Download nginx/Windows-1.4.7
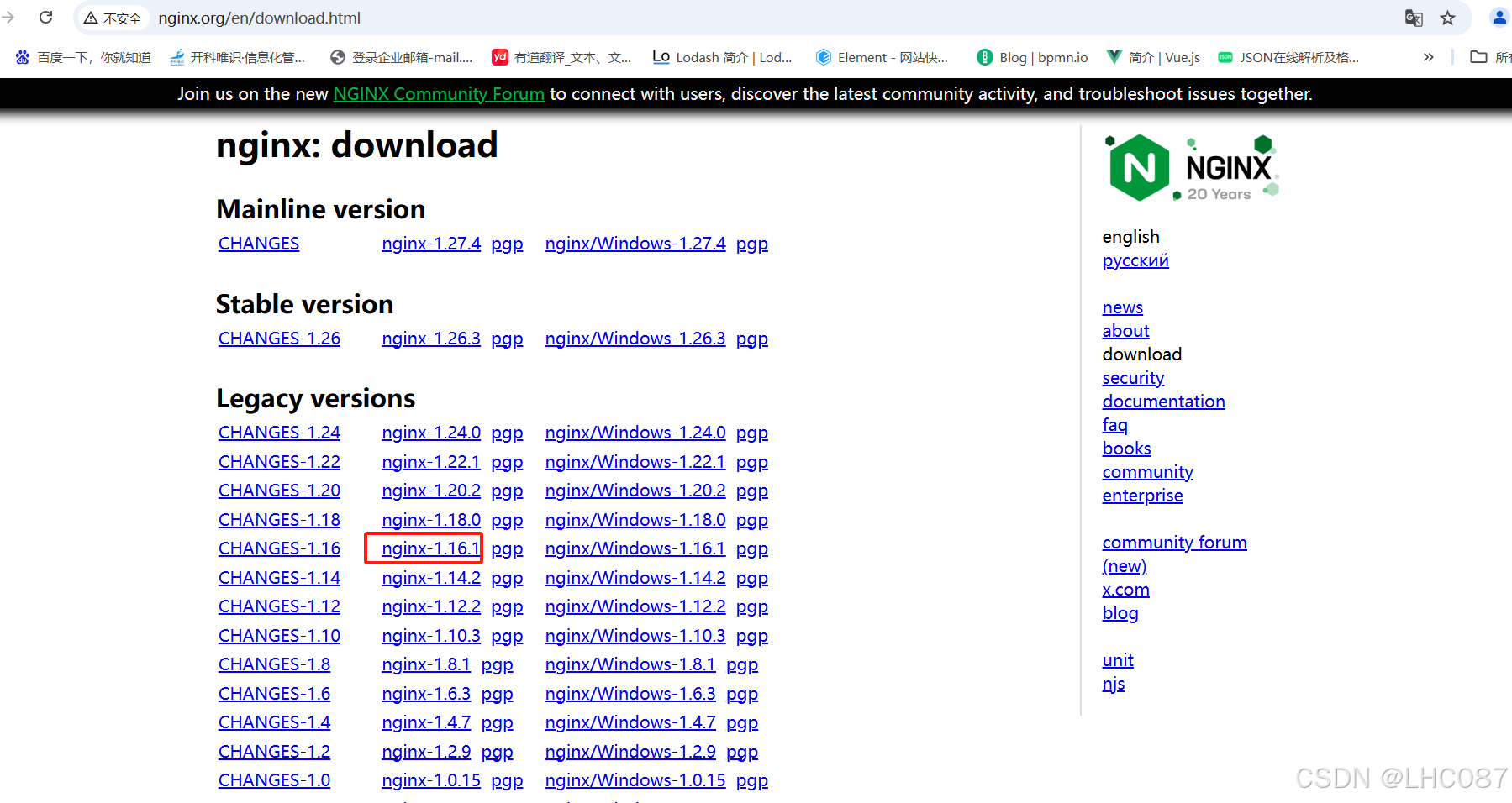The image size is (1512, 803). coord(630,722)
